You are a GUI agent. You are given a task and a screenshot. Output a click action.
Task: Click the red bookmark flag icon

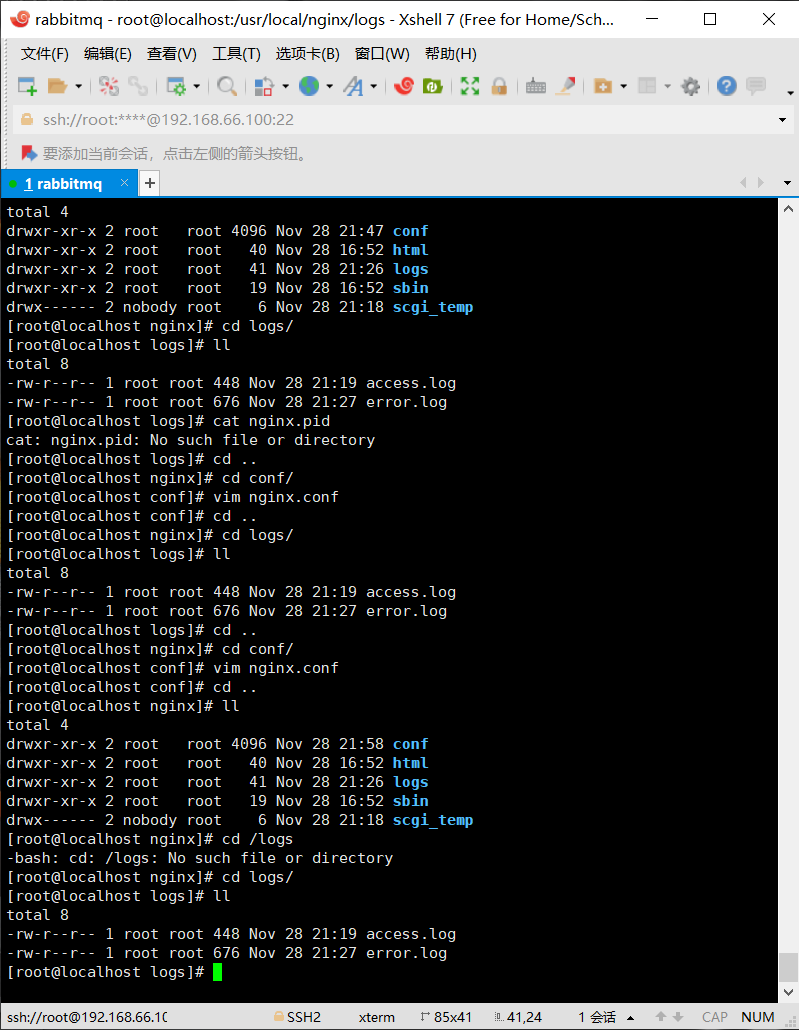pyautogui.click(x=29, y=154)
